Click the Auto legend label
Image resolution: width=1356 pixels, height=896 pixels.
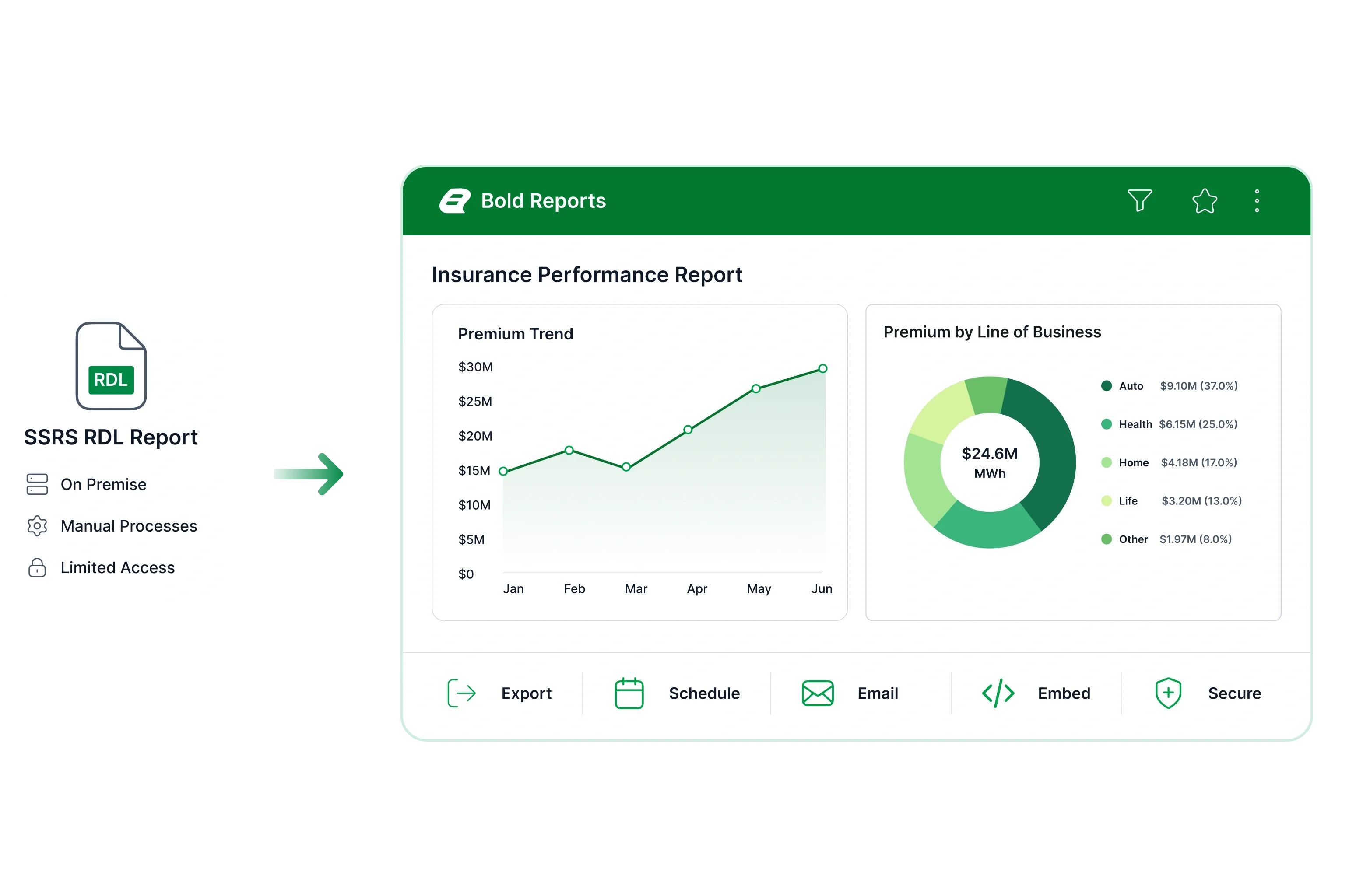tap(1131, 386)
